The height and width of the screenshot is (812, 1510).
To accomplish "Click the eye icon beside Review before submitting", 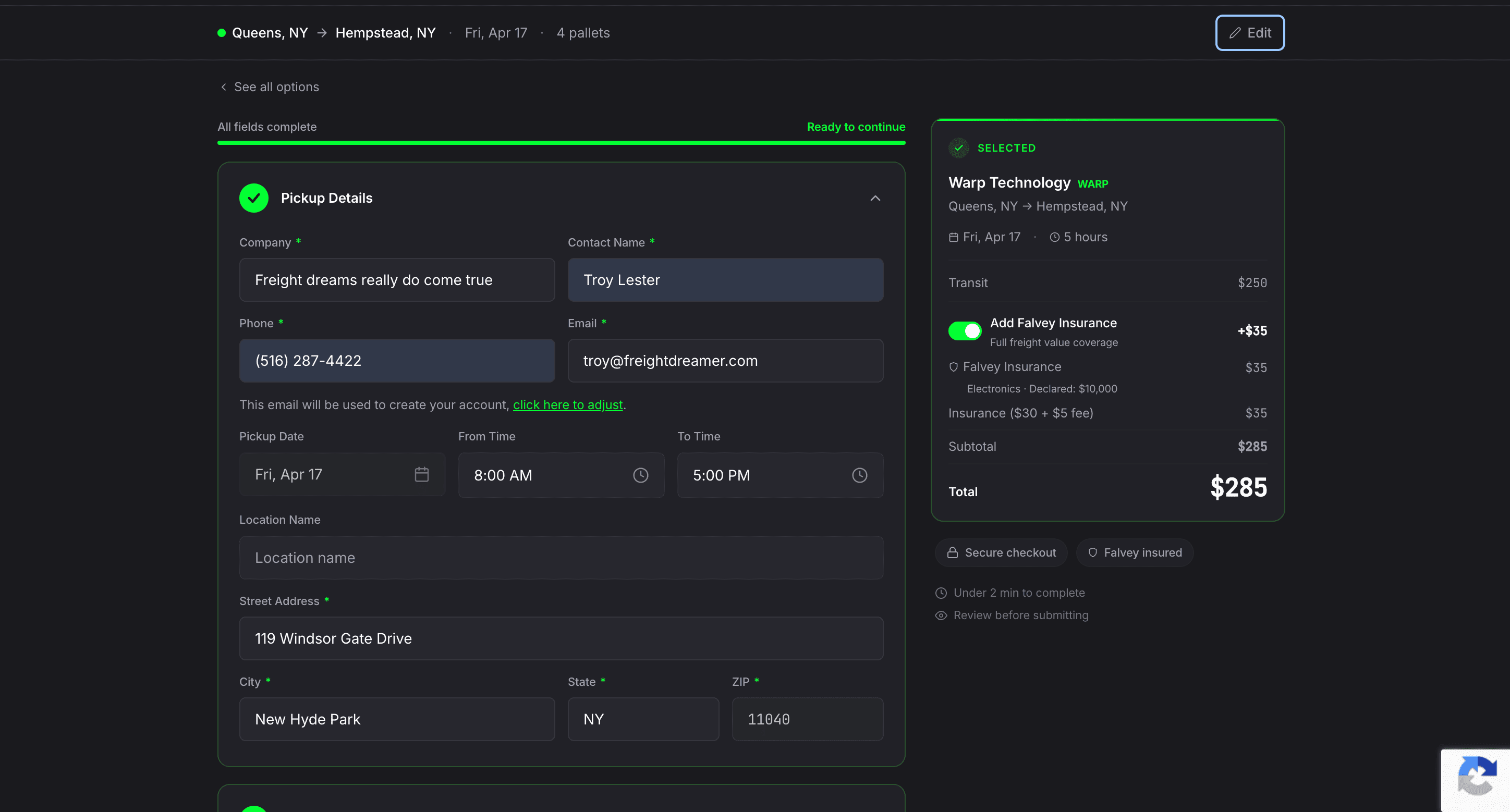I will [x=941, y=615].
